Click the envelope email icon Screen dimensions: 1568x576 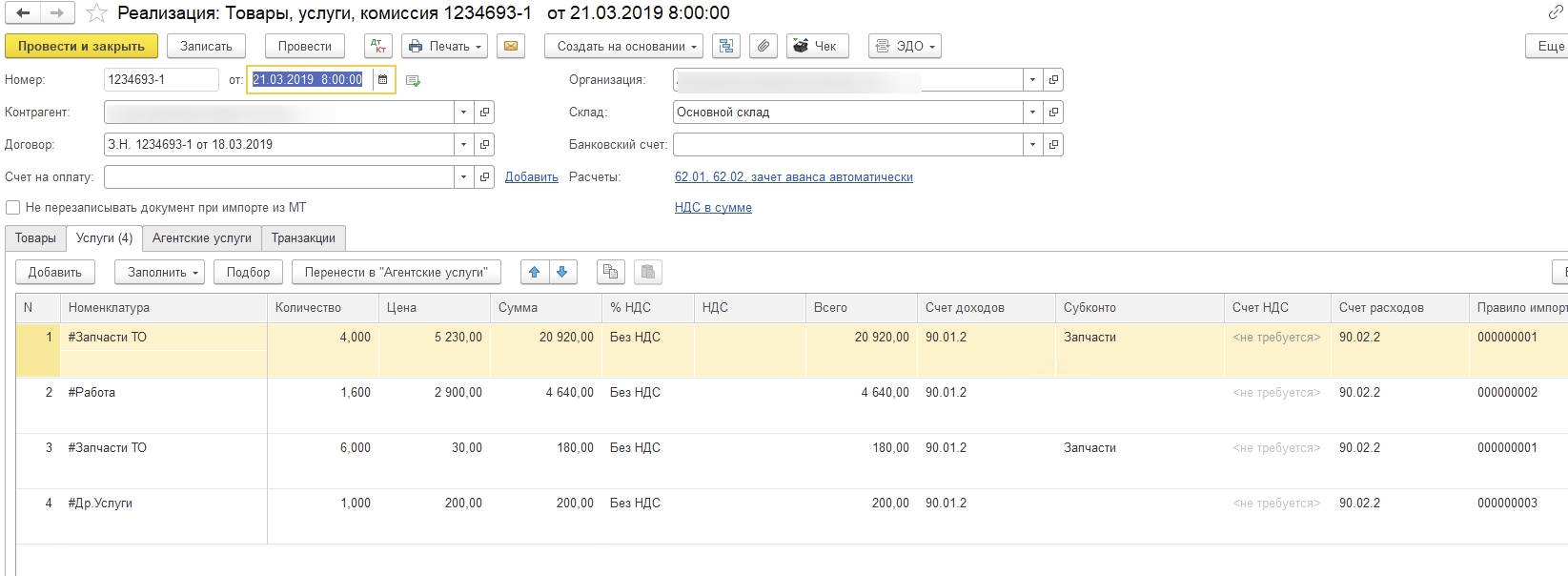(x=511, y=46)
